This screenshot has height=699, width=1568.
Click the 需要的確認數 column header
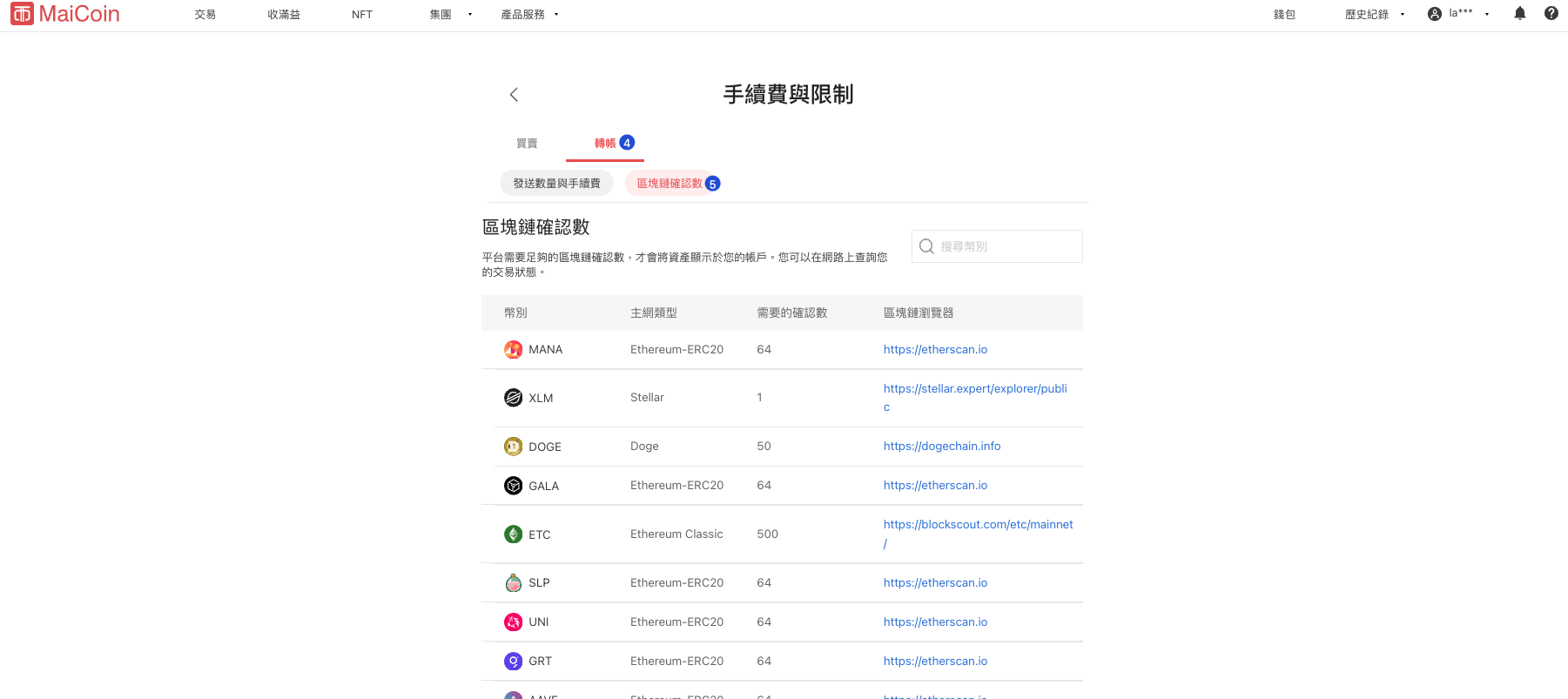(x=791, y=313)
